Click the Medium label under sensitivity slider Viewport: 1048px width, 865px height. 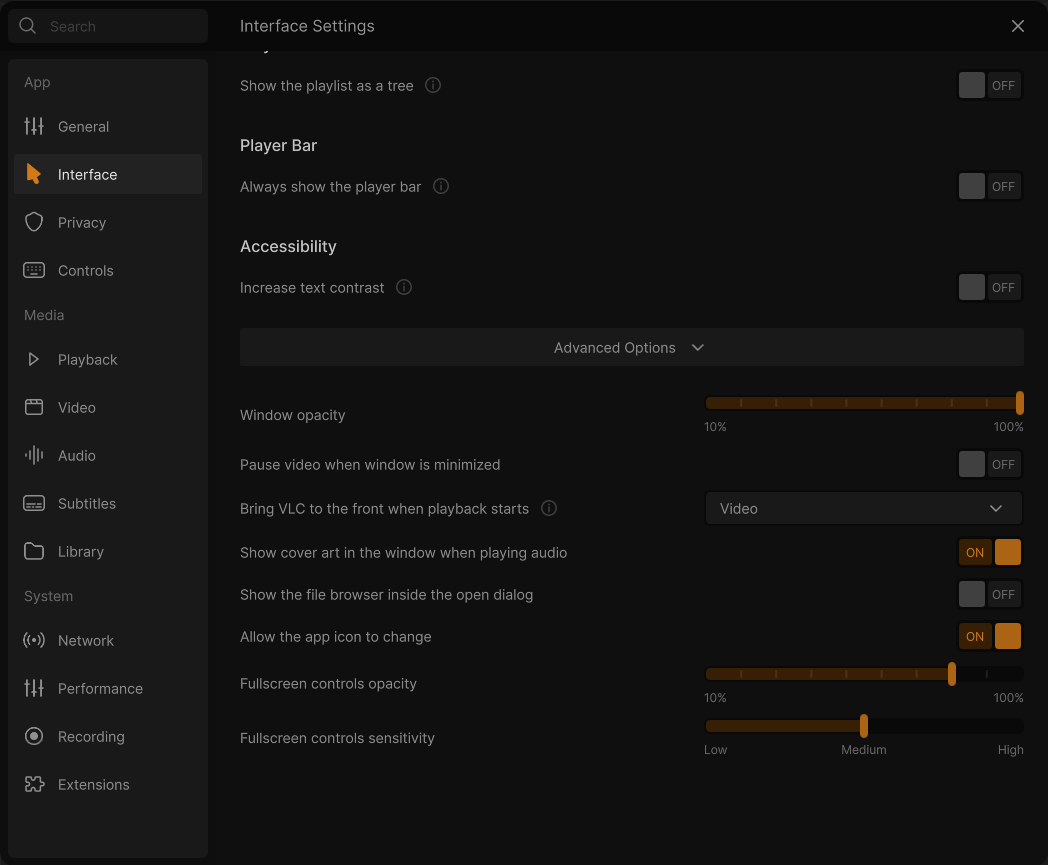click(x=864, y=749)
